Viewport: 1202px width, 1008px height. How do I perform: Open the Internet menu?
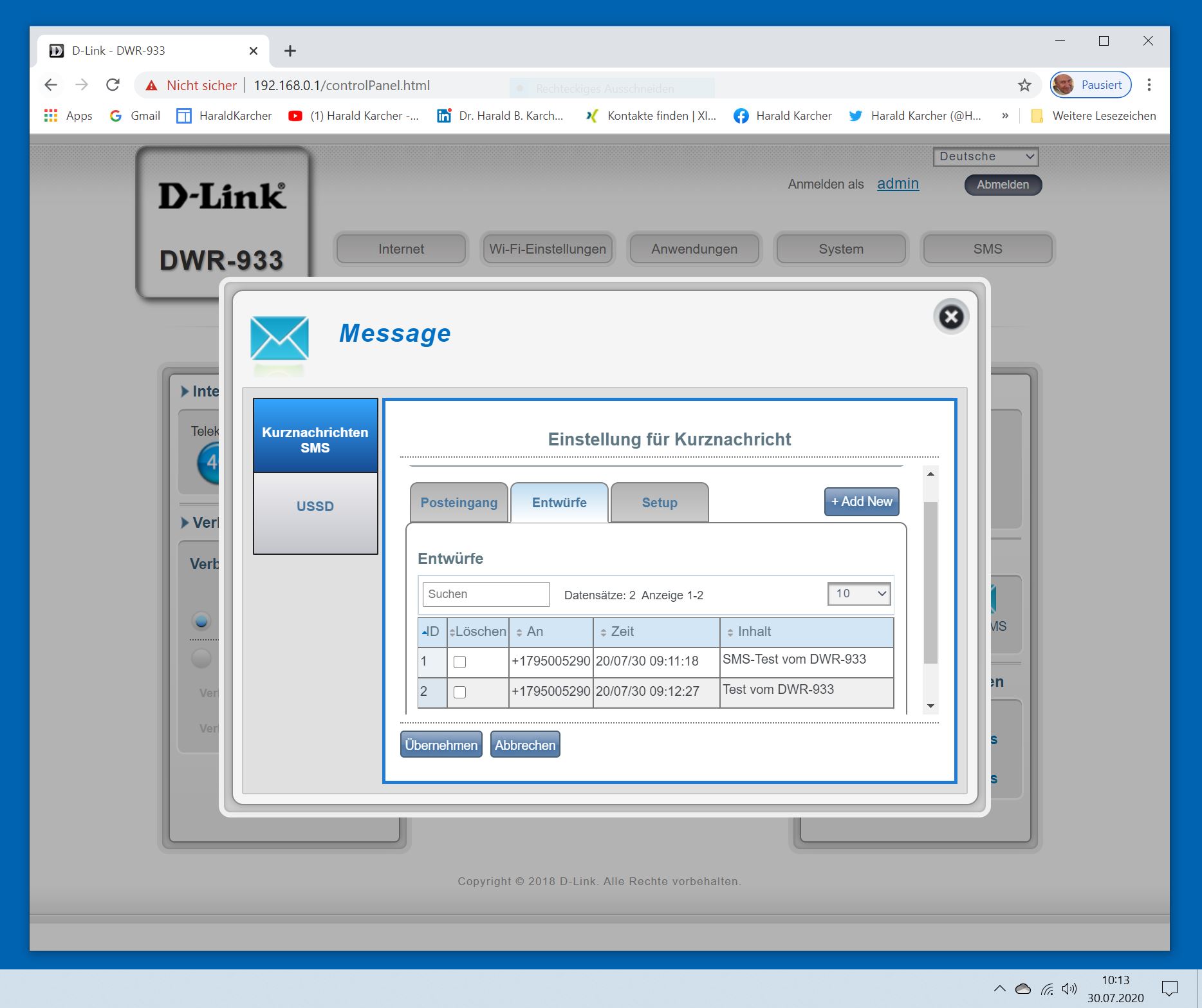pos(401,249)
